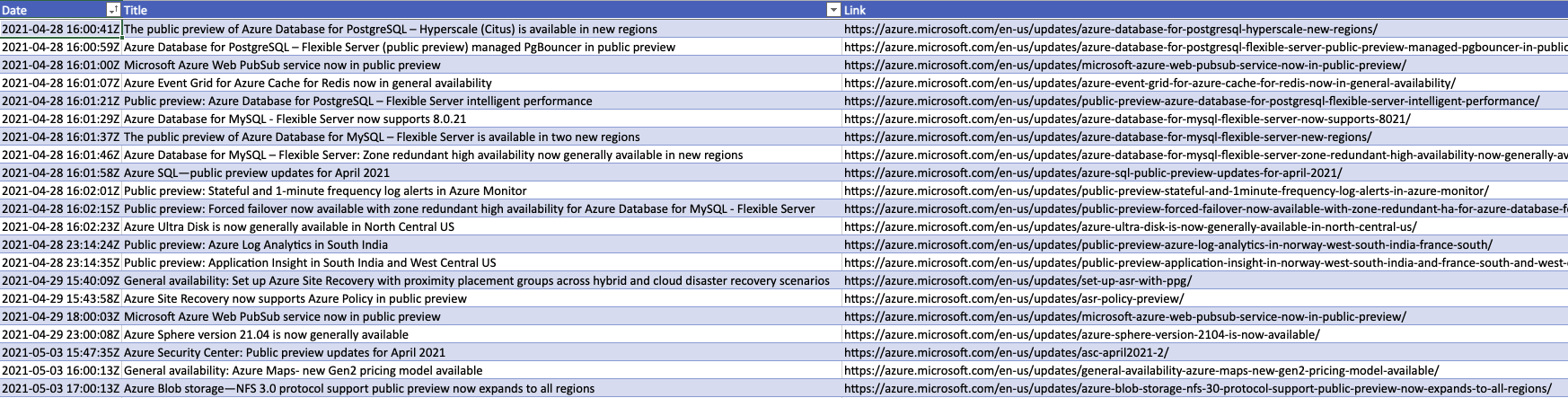Click Azure Log Analytics in South India title
Screen dimensions: 1568x398
tap(256, 244)
